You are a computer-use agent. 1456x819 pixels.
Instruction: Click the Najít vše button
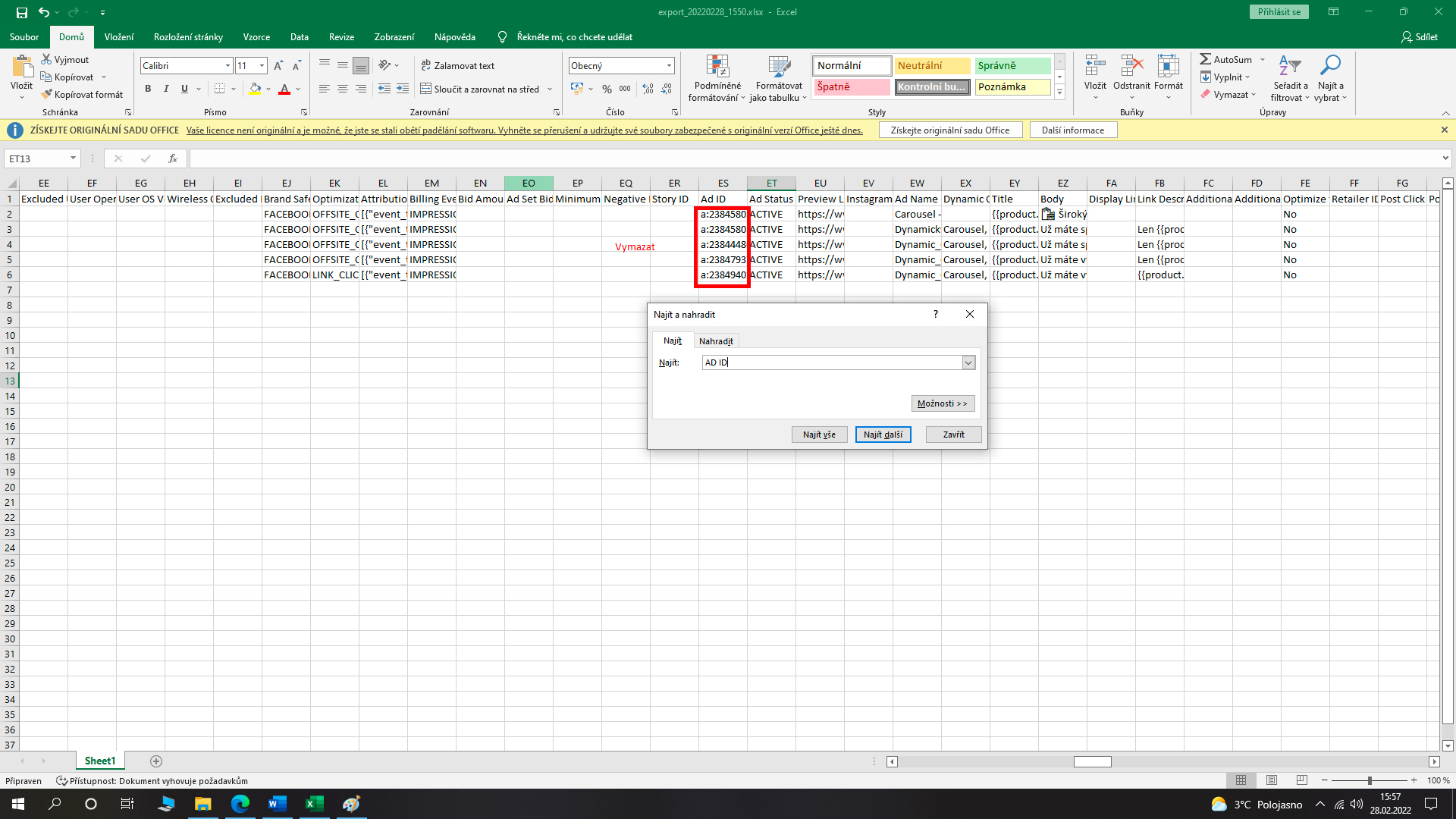point(819,435)
